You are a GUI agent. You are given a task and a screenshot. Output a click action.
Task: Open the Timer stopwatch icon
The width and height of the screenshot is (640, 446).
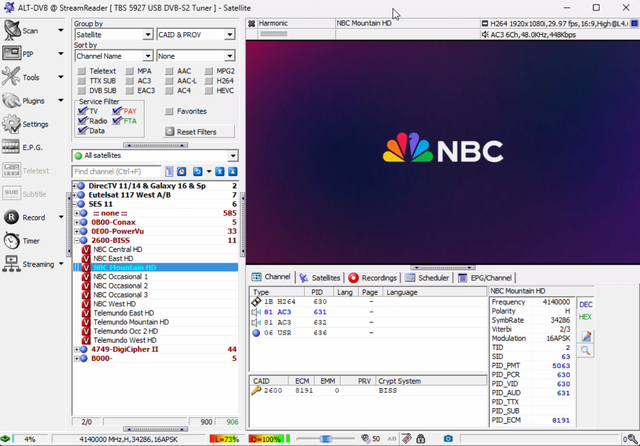[11, 240]
